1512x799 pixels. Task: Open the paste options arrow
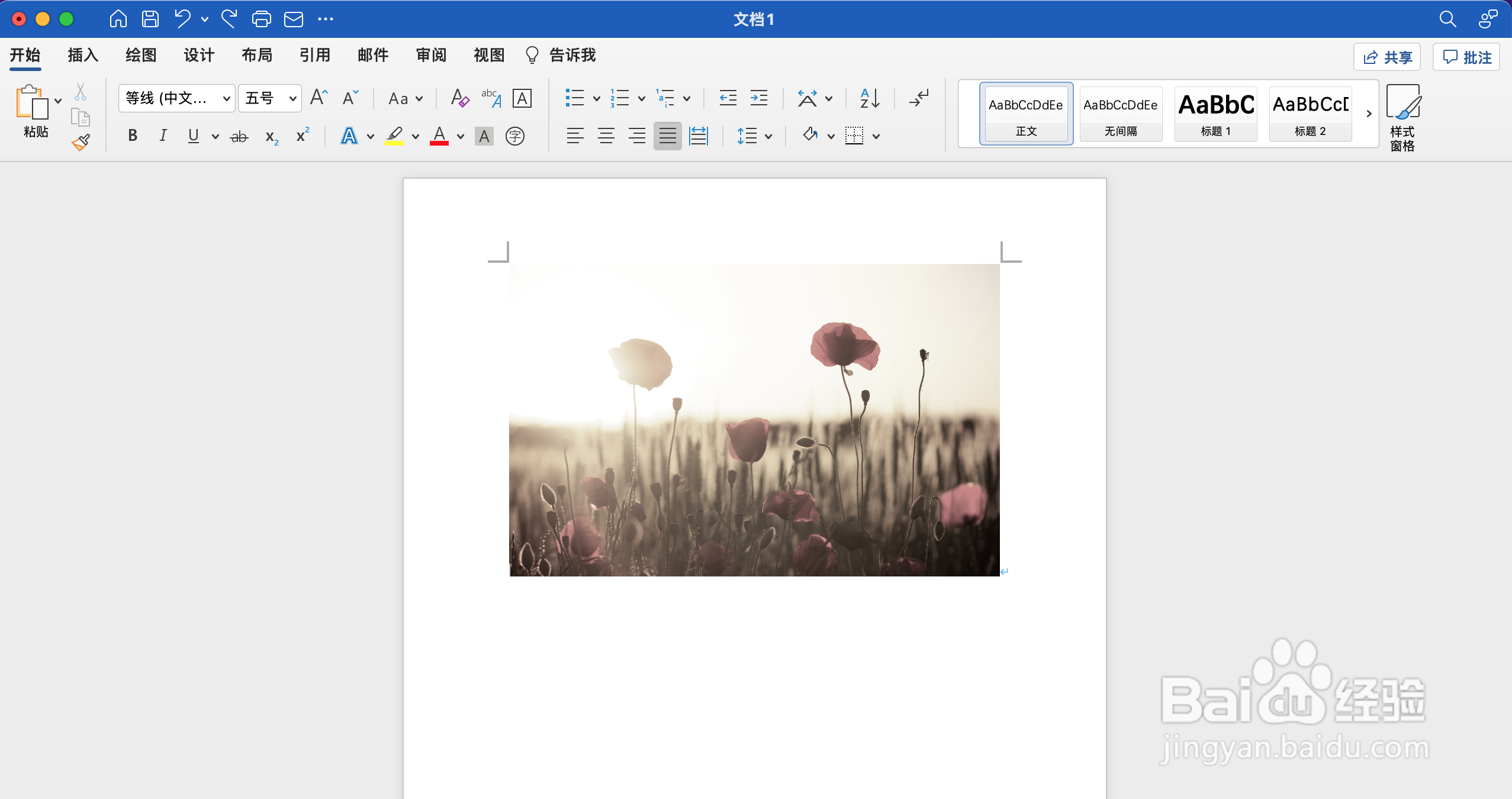click(58, 101)
